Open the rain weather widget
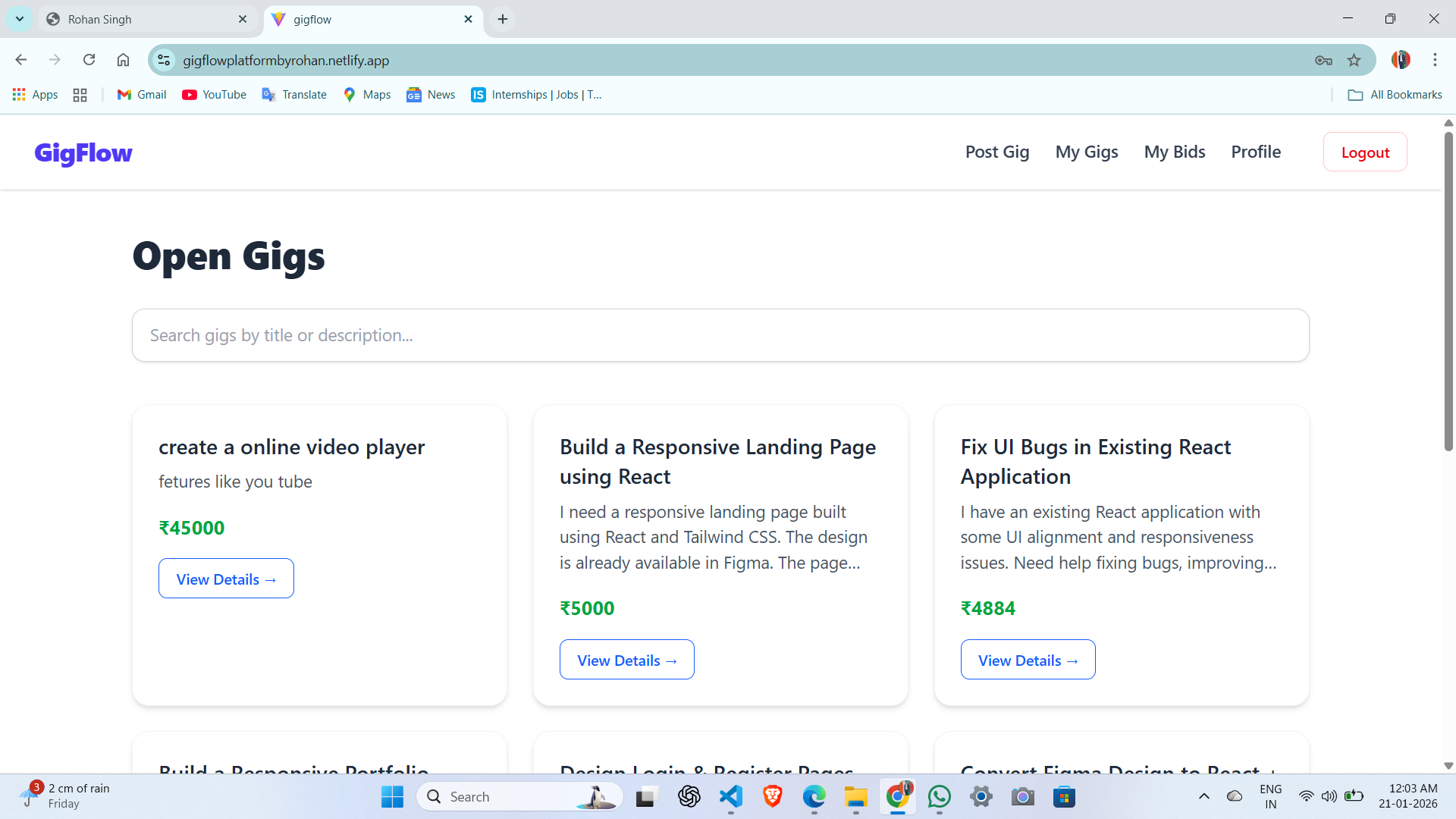The width and height of the screenshot is (1456, 819). 64,796
